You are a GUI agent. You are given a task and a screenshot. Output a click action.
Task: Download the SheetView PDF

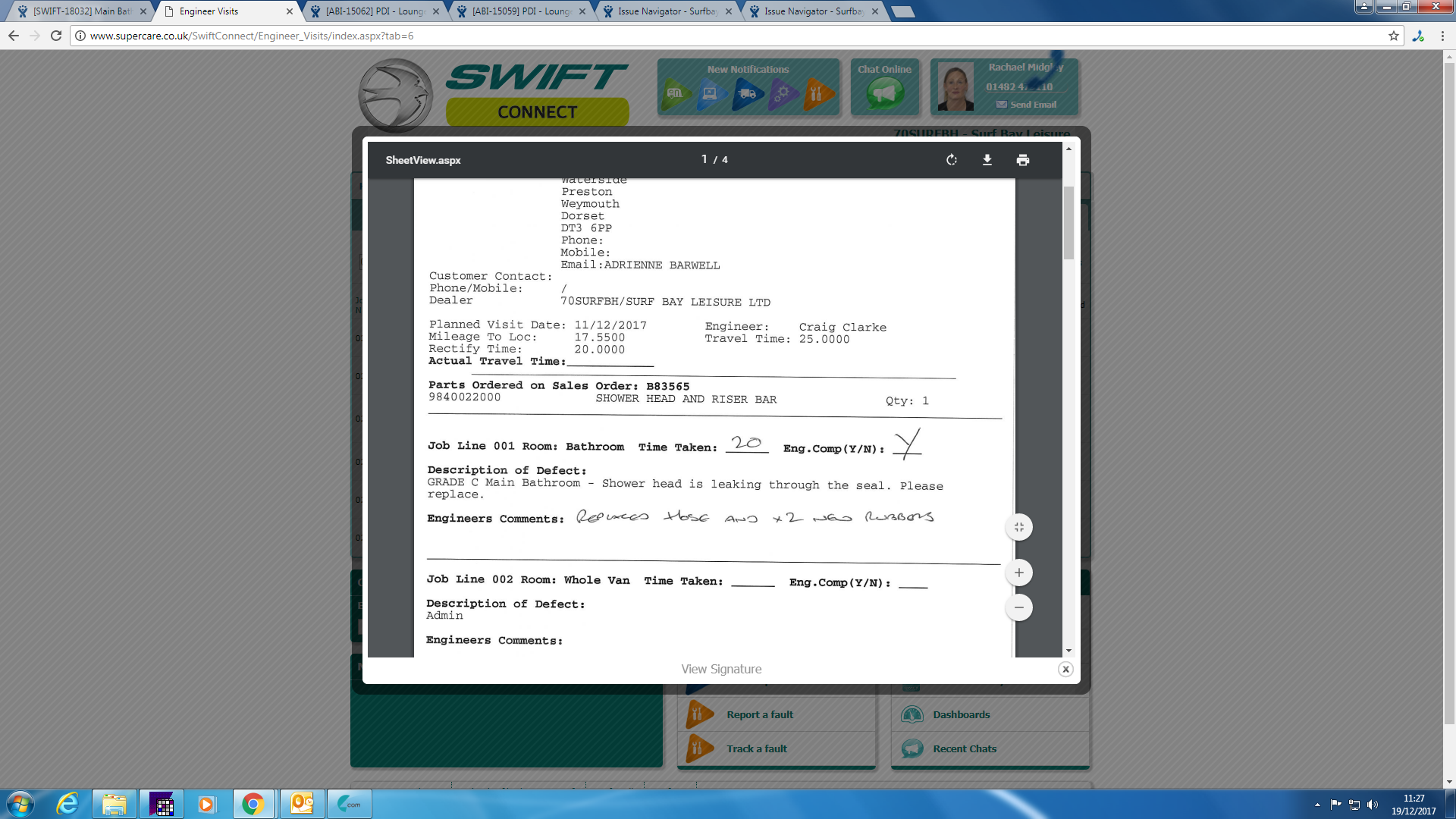987,160
